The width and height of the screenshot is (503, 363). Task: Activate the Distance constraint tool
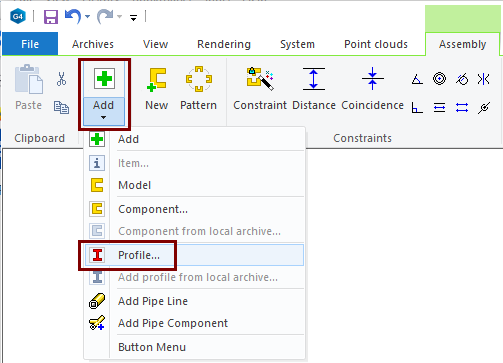pyautogui.click(x=314, y=79)
